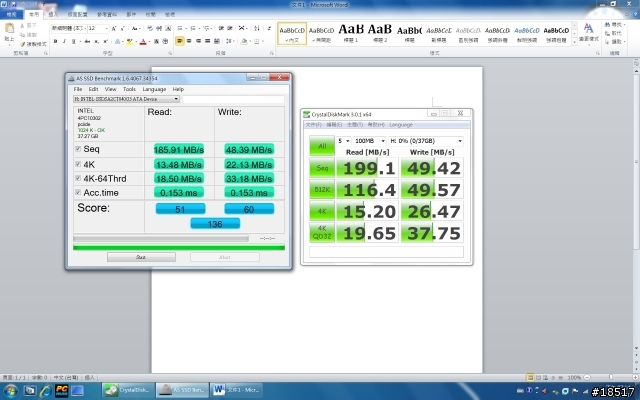This screenshot has width=640, height=400.
Task: Switch to the Insert ribbon tab
Action: click(53, 14)
